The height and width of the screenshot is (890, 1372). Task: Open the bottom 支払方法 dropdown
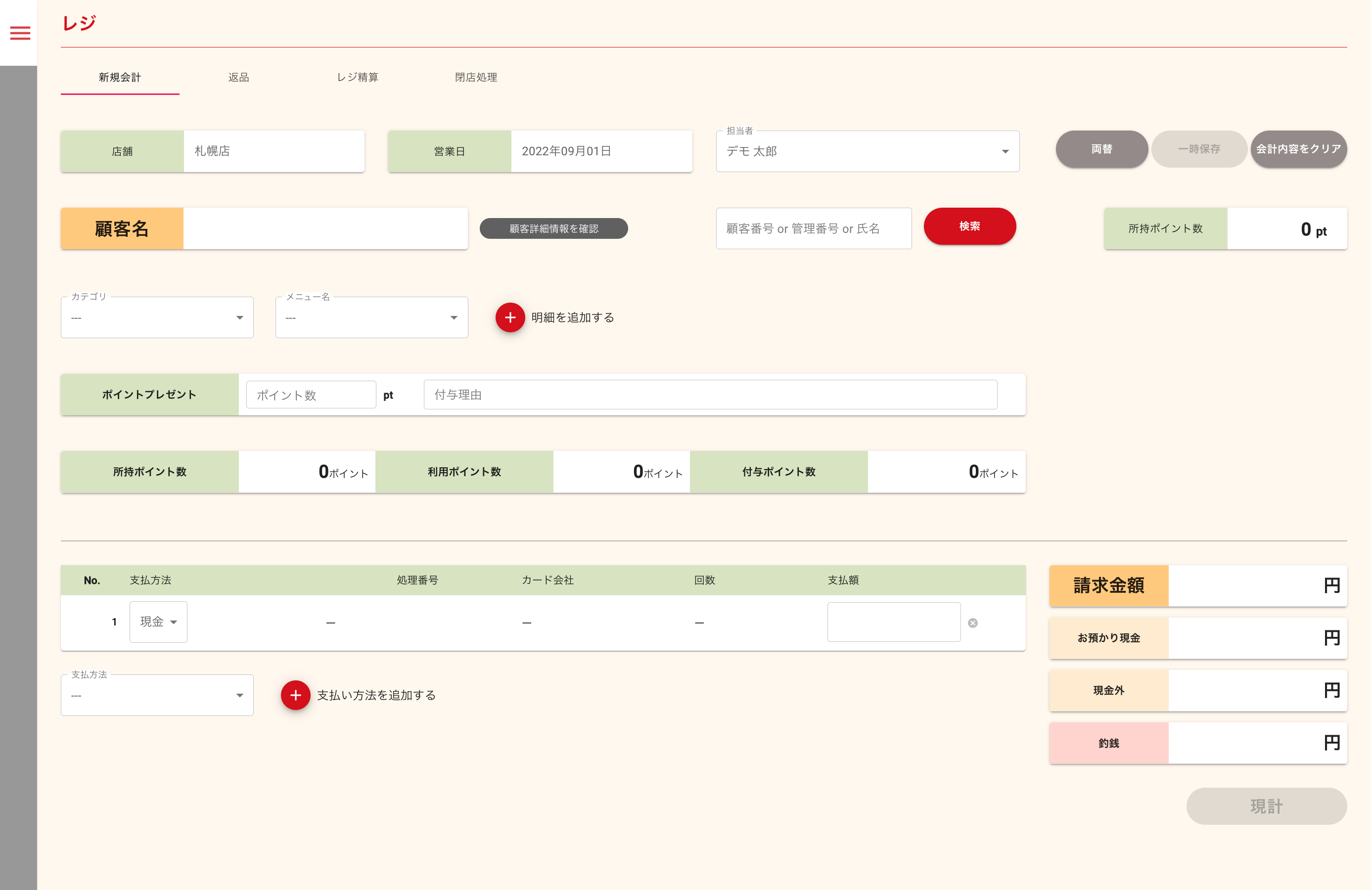(x=157, y=696)
